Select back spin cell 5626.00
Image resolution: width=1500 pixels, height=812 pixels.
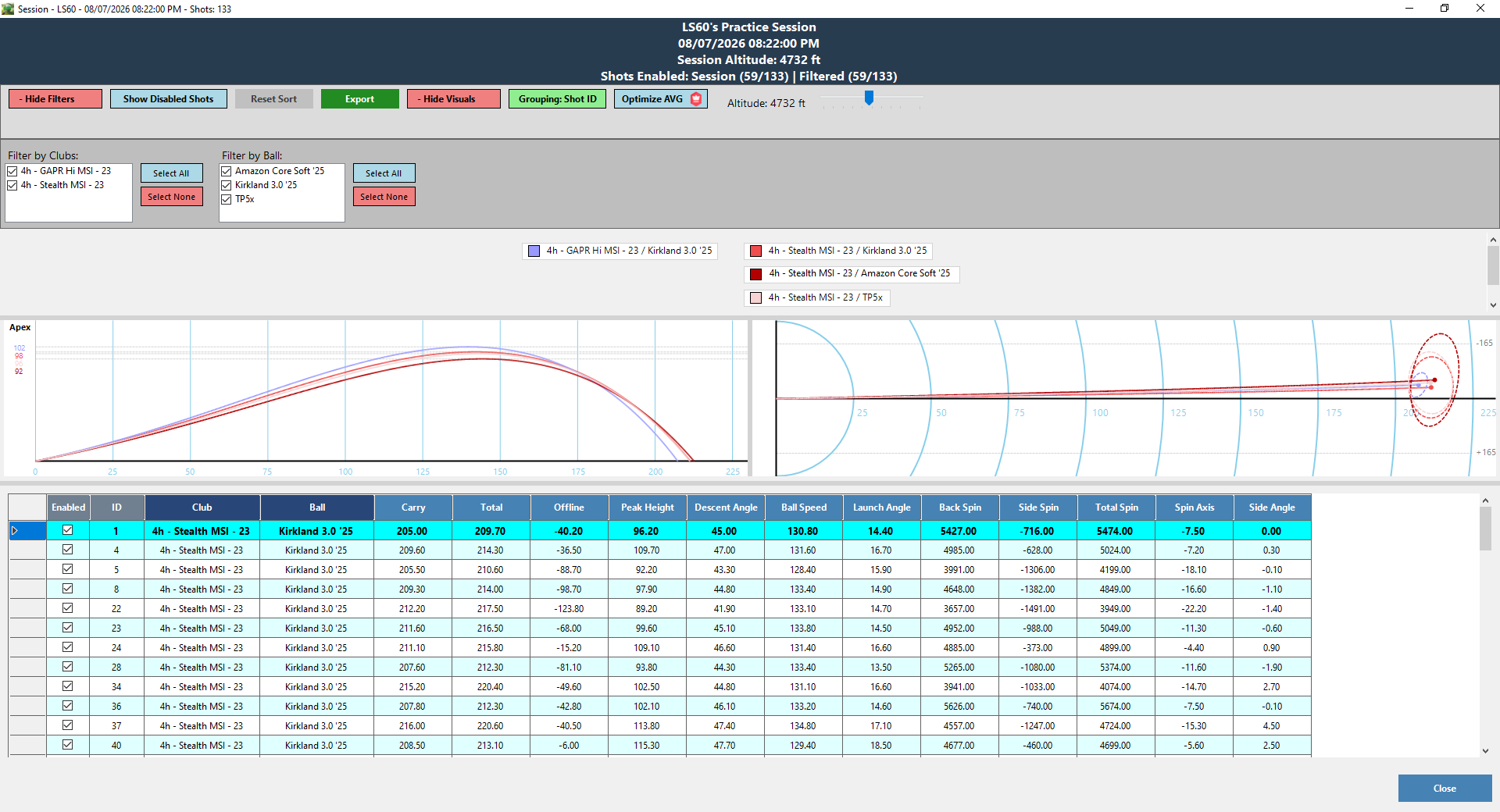tap(959, 707)
